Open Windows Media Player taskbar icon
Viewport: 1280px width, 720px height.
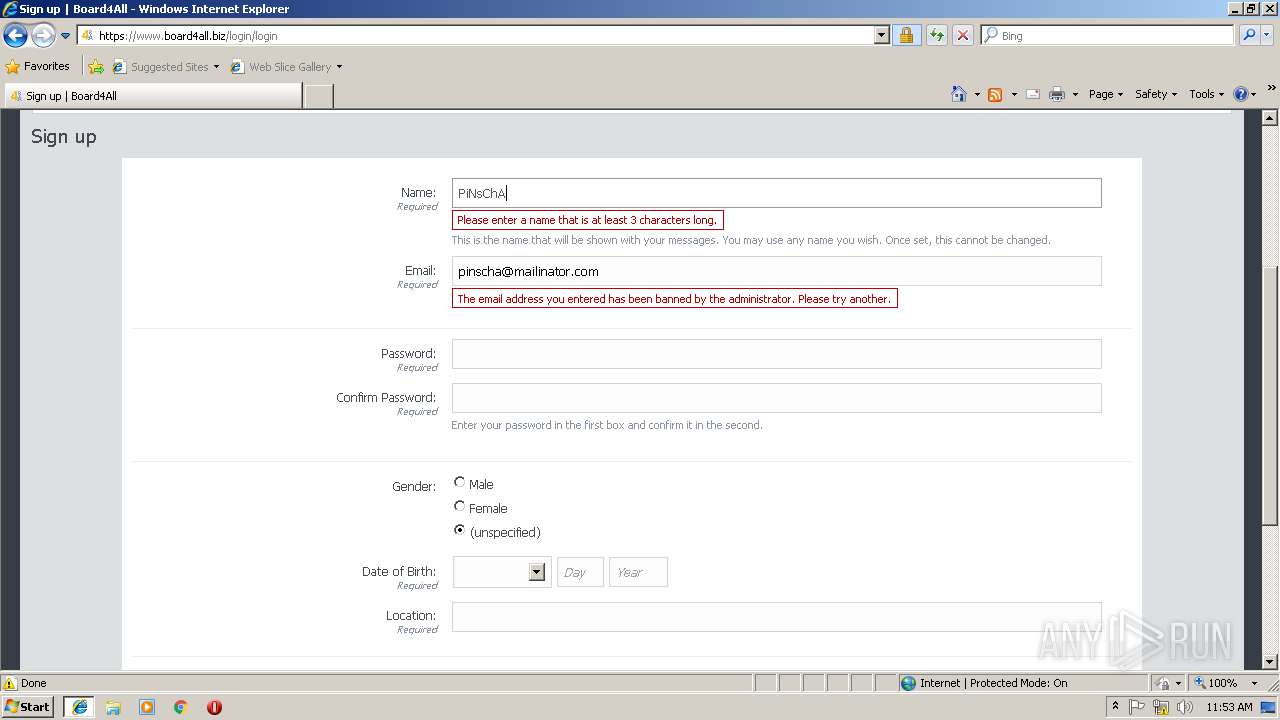click(x=147, y=707)
